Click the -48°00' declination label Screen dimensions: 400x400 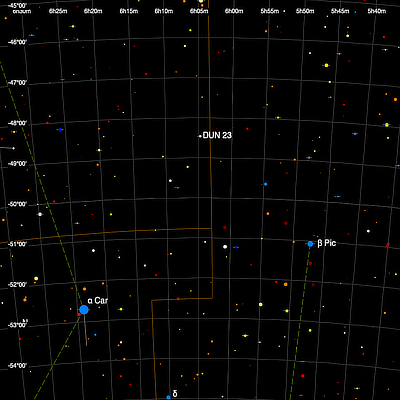17,123
